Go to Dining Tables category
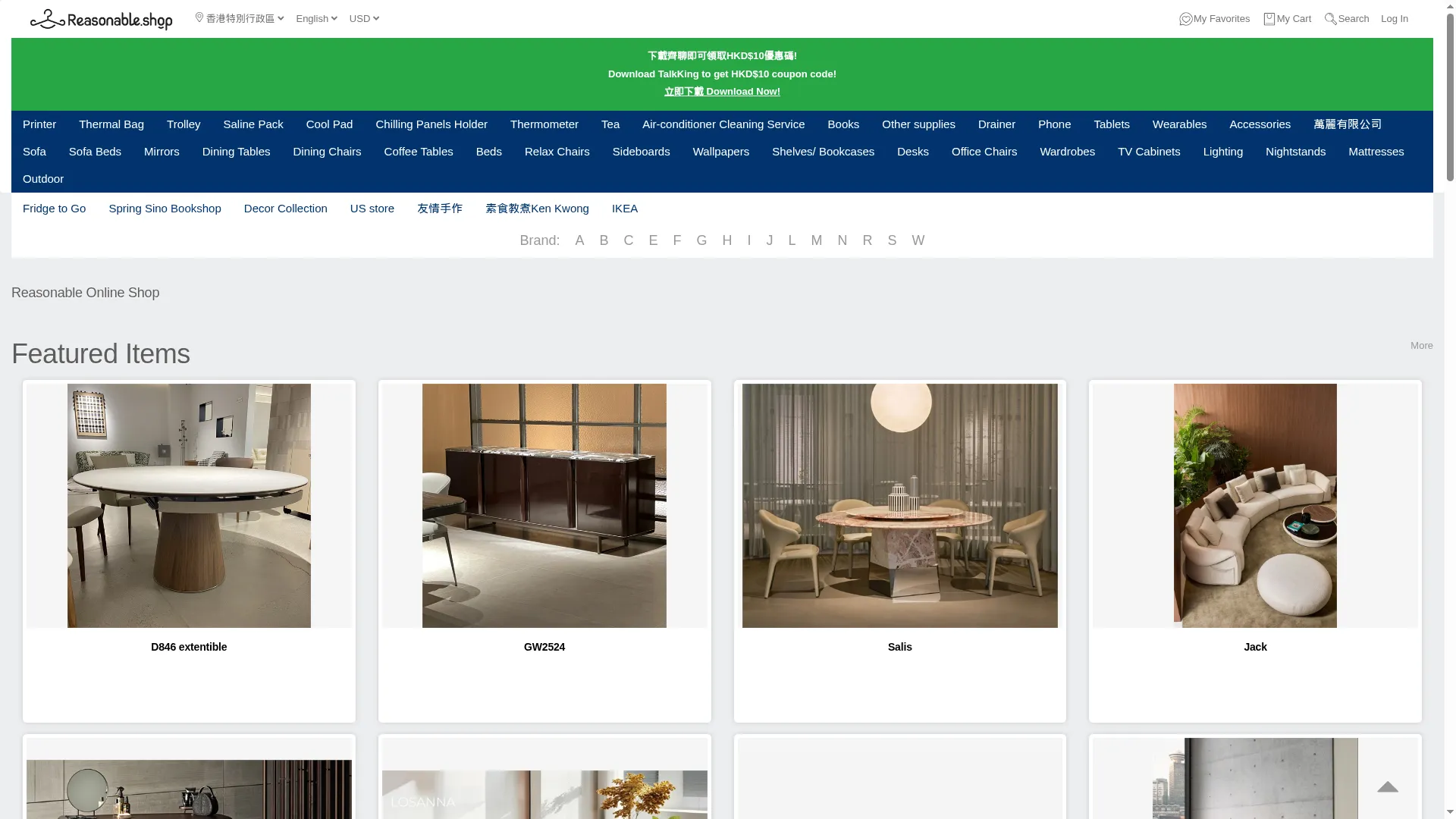 (x=236, y=152)
